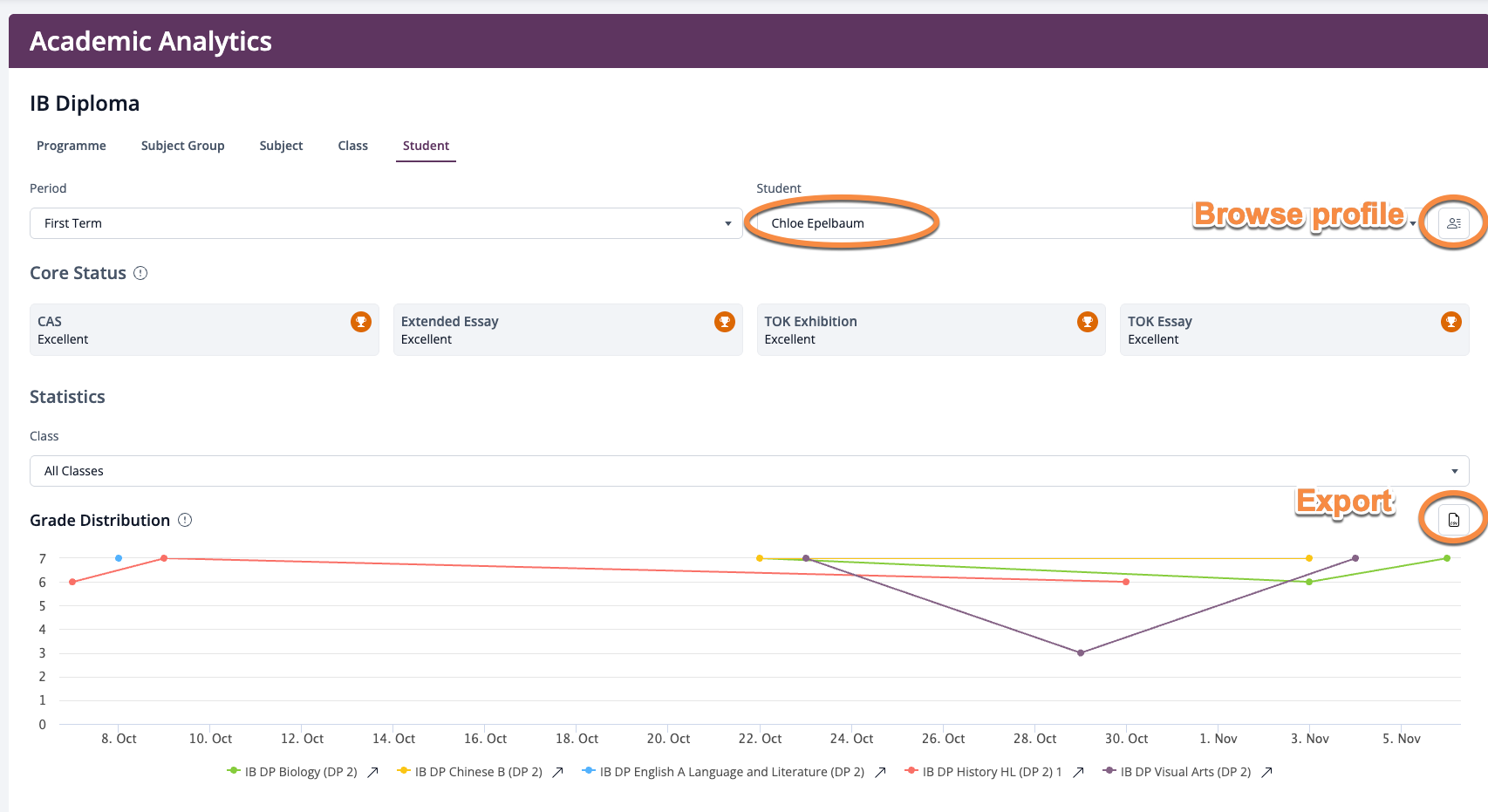
Task: Switch to the Subject Group tab
Action: (x=182, y=146)
